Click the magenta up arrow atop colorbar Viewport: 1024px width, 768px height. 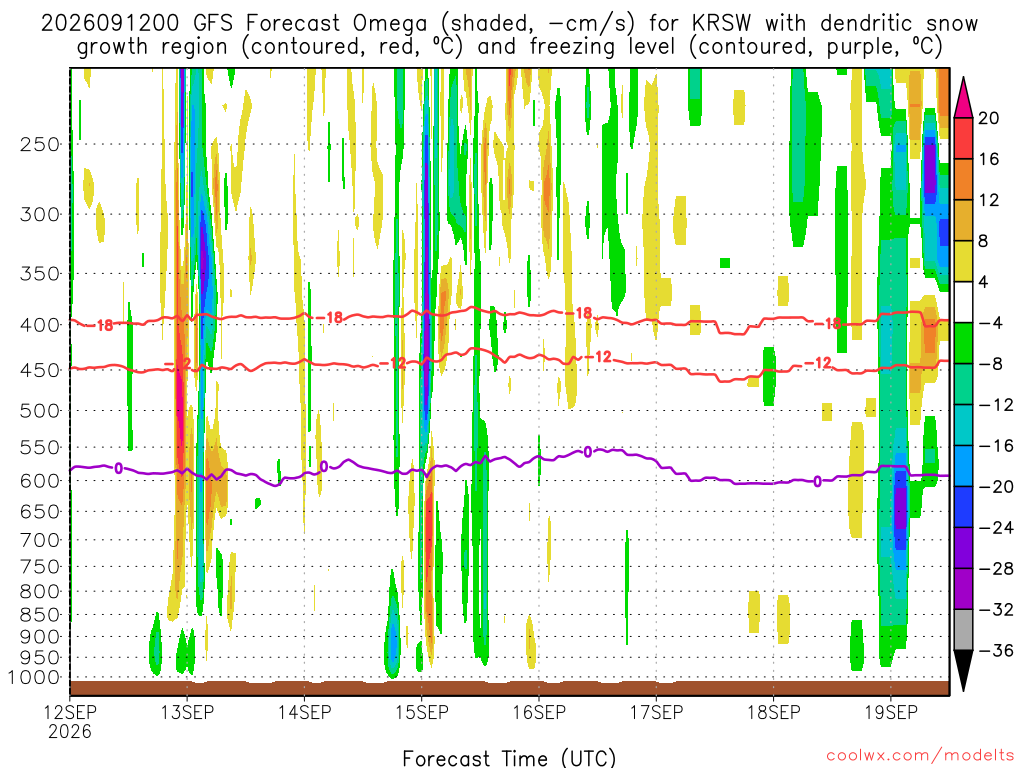point(963,98)
